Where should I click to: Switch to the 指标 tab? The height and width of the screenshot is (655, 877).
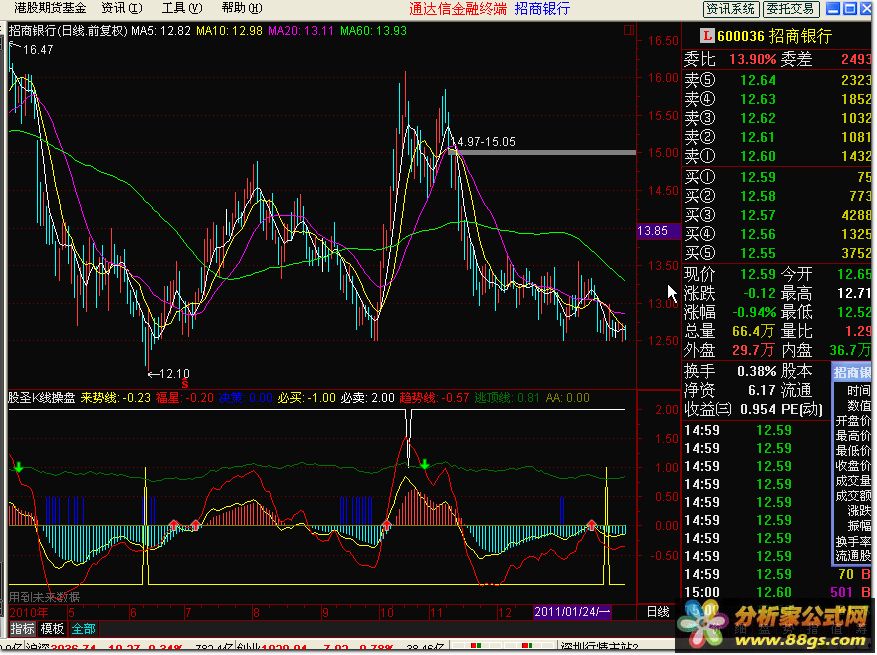click(x=22, y=629)
